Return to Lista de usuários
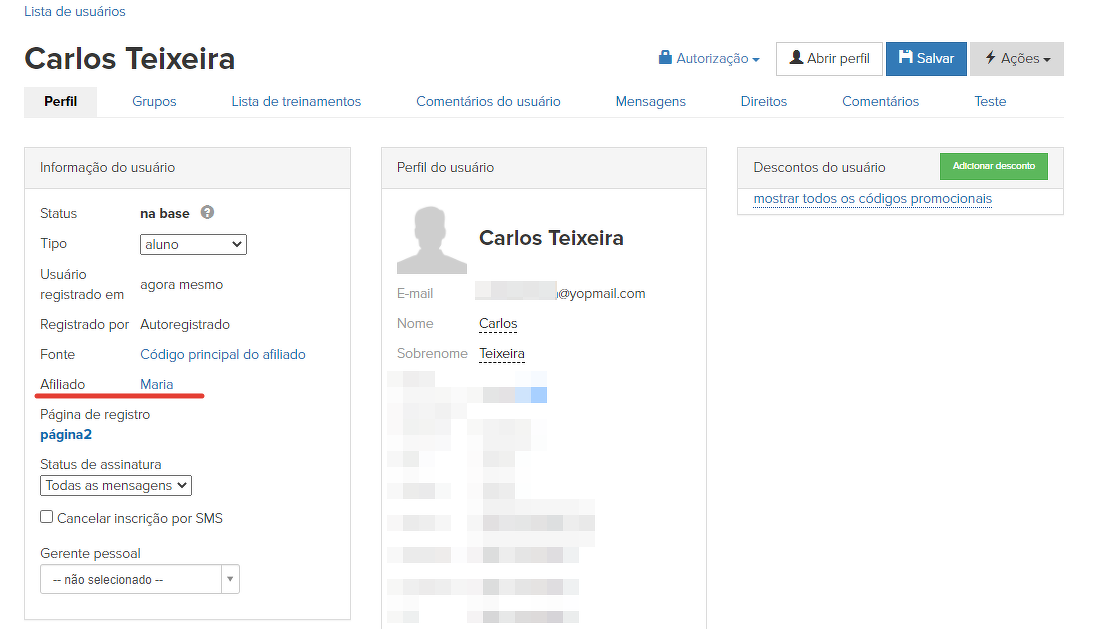The height and width of the screenshot is (629, 1106). pyautogui.click(x=75, y=12)
